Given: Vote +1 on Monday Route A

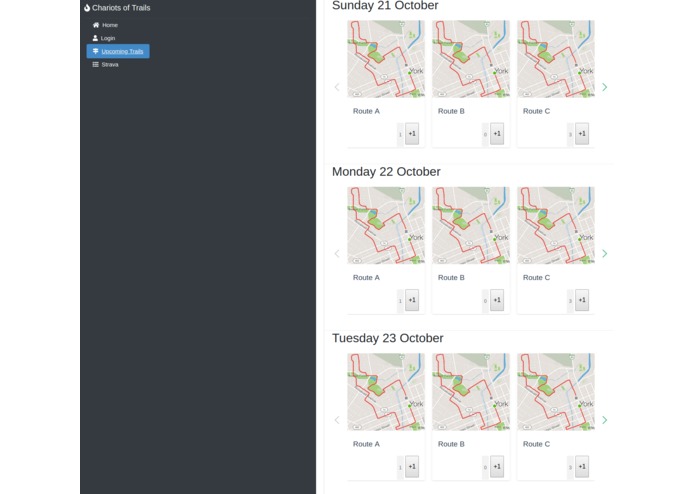Looking at the screenshot, I should click(x=412, y=300).
